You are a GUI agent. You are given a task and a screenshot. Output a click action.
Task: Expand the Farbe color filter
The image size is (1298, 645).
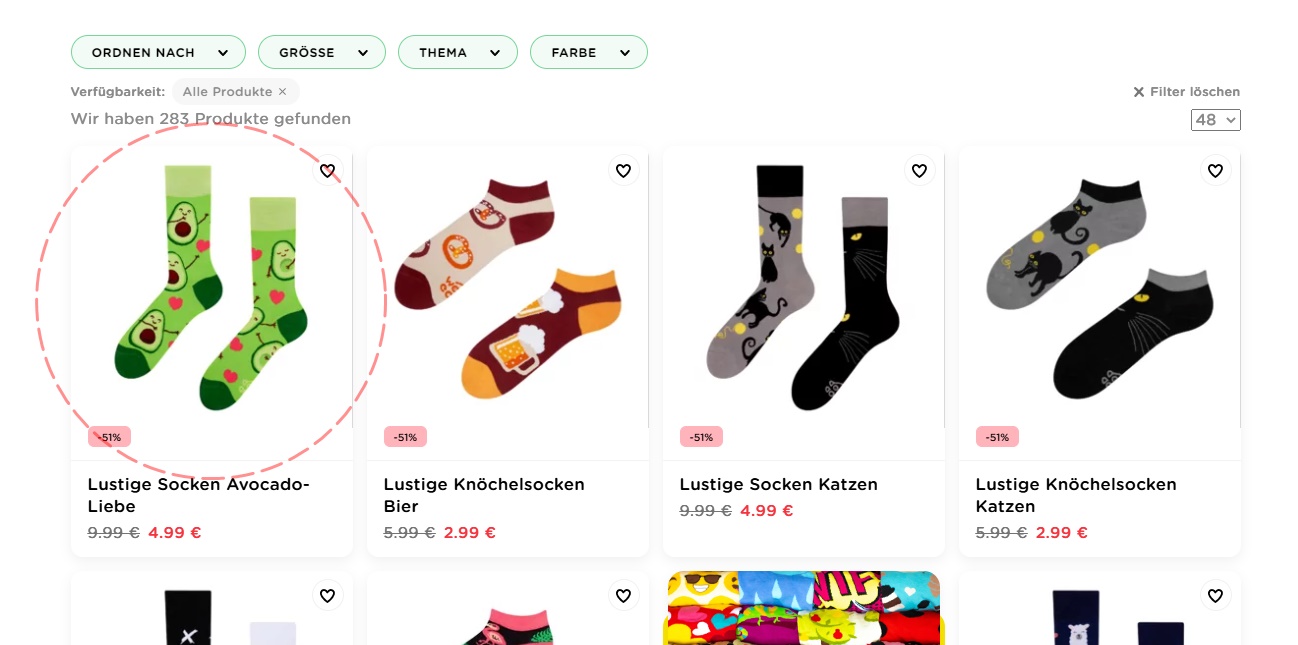(588, 53)
